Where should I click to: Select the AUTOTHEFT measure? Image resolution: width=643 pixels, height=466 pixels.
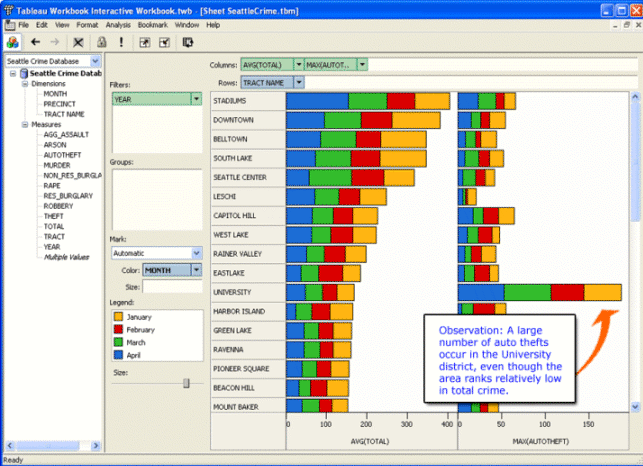click(x=62, y=155)
